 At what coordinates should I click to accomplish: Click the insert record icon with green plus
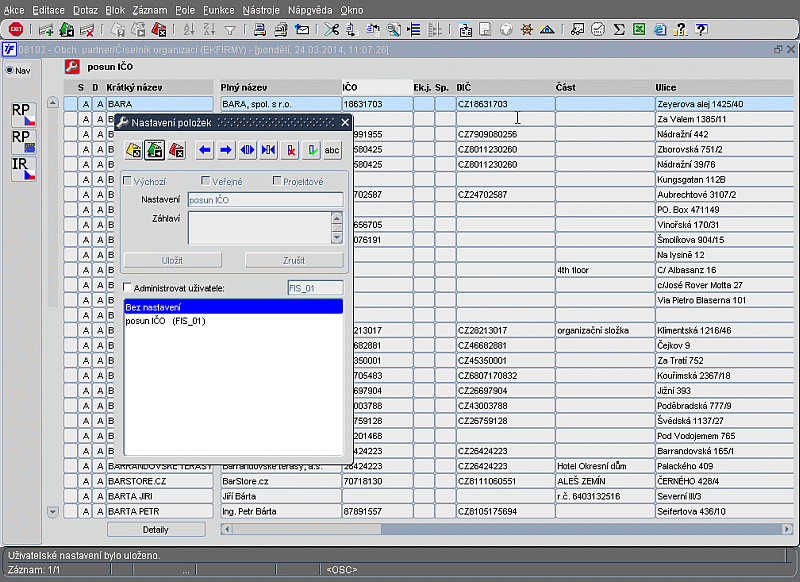46,30
